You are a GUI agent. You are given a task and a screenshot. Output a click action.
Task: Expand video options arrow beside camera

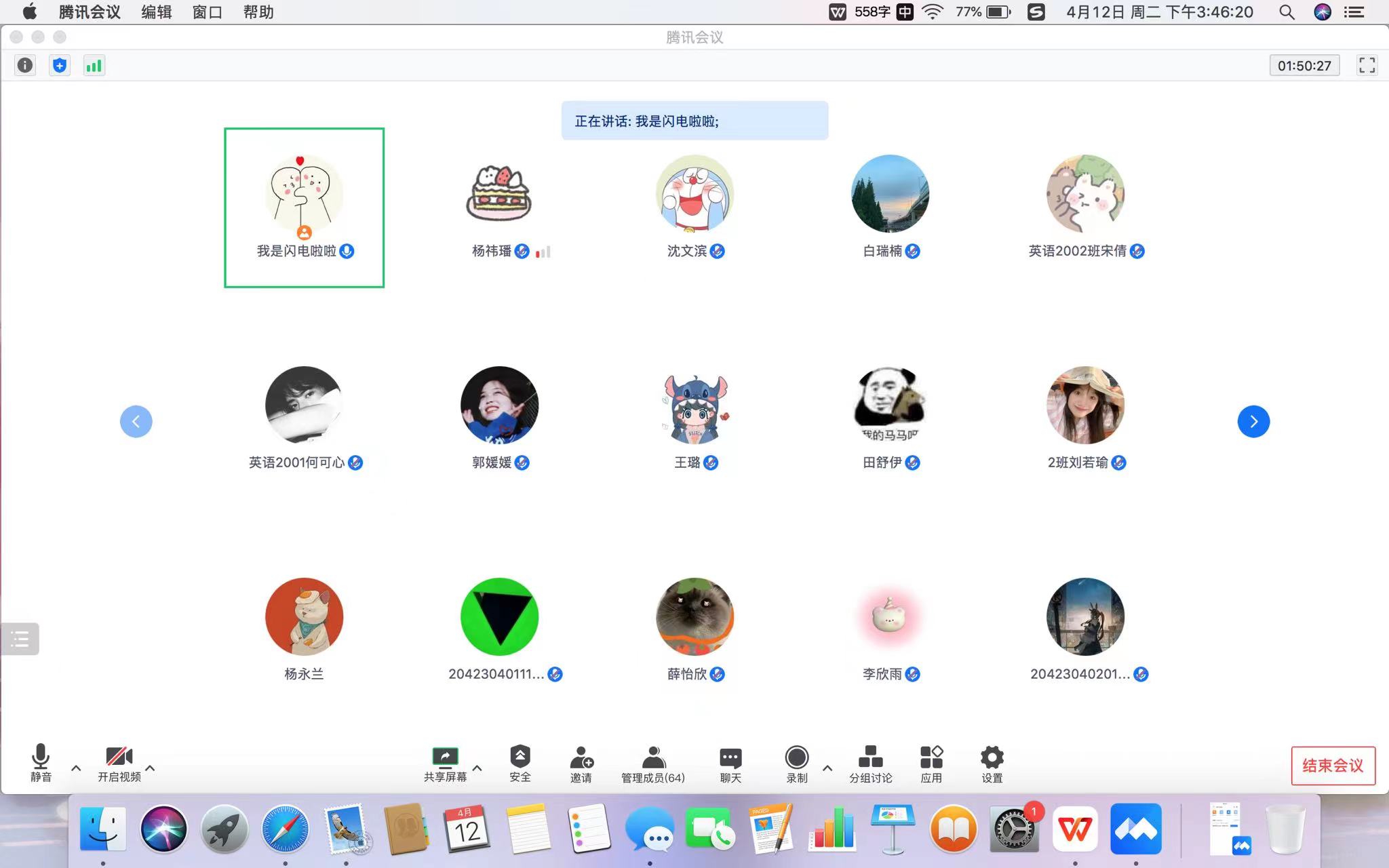click(x=151, y=768)
